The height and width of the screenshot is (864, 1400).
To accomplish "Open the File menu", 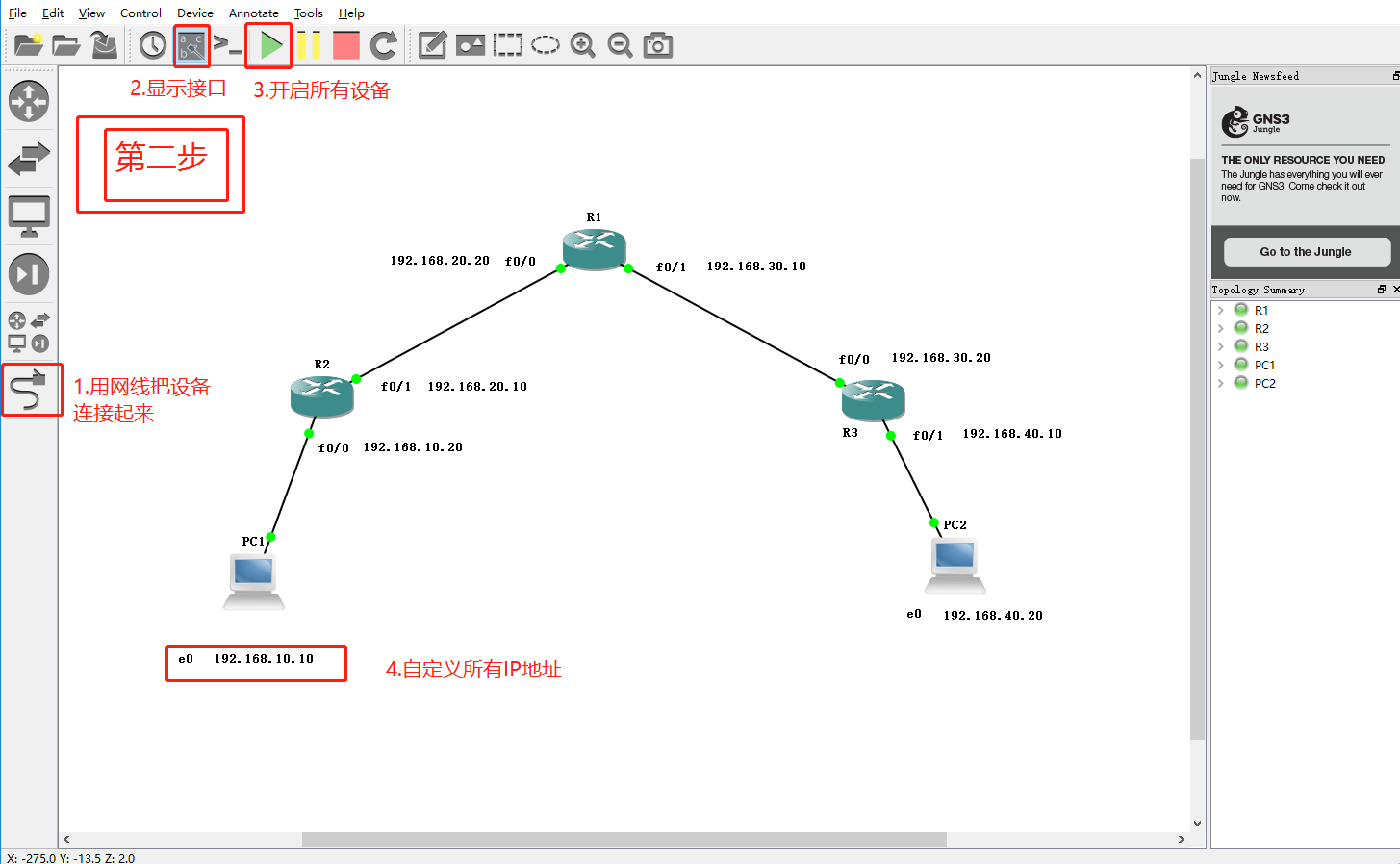I will click(17, 13).
